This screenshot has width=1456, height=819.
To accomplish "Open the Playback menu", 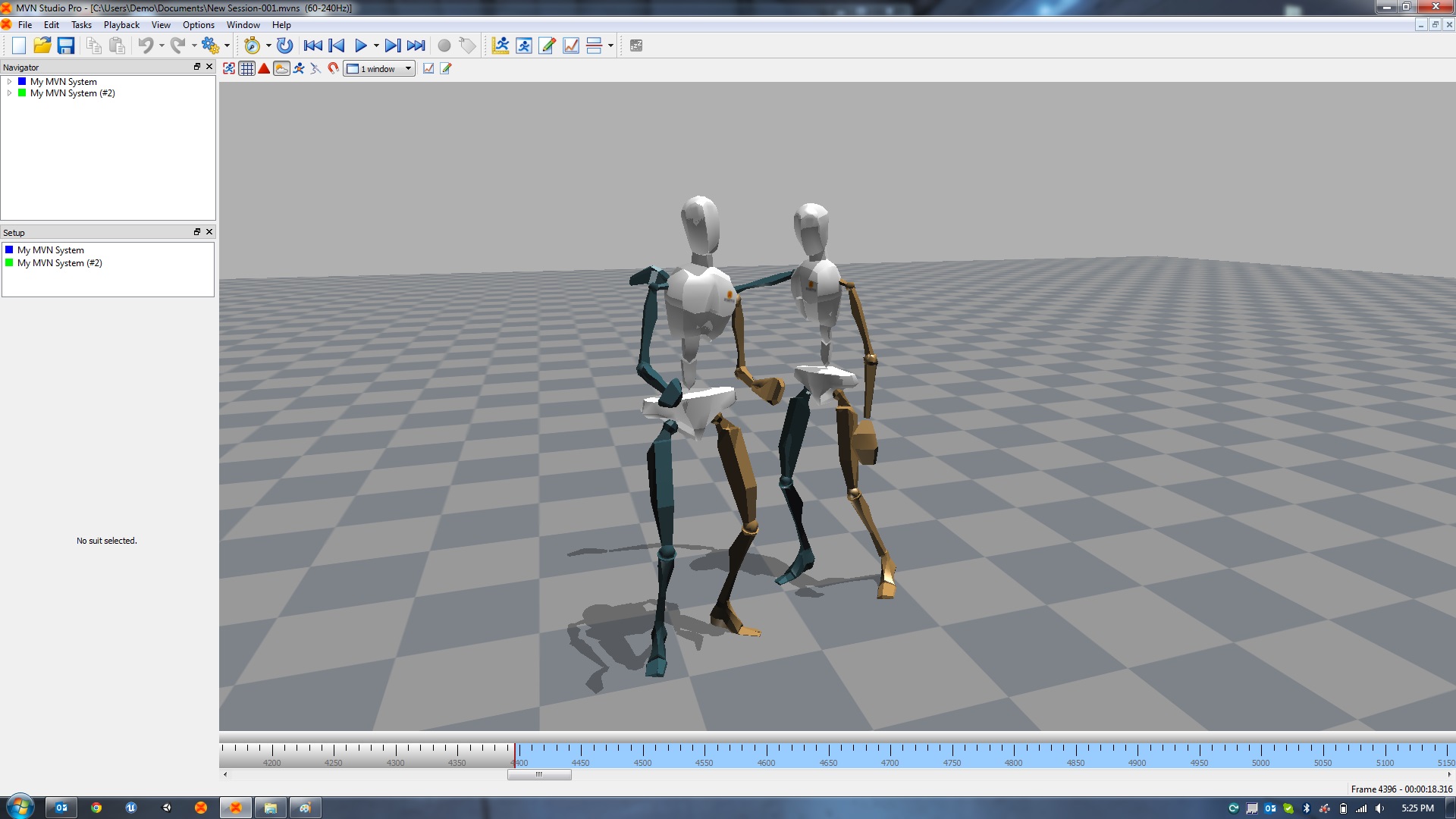I will (x=121, y=25).
